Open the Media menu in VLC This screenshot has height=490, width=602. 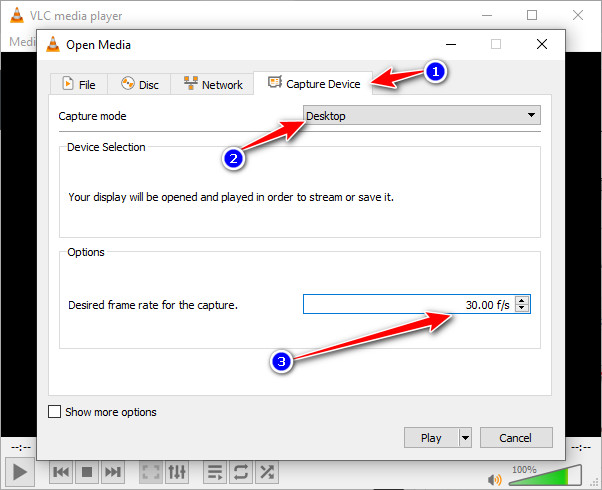[x=22, y=41]
